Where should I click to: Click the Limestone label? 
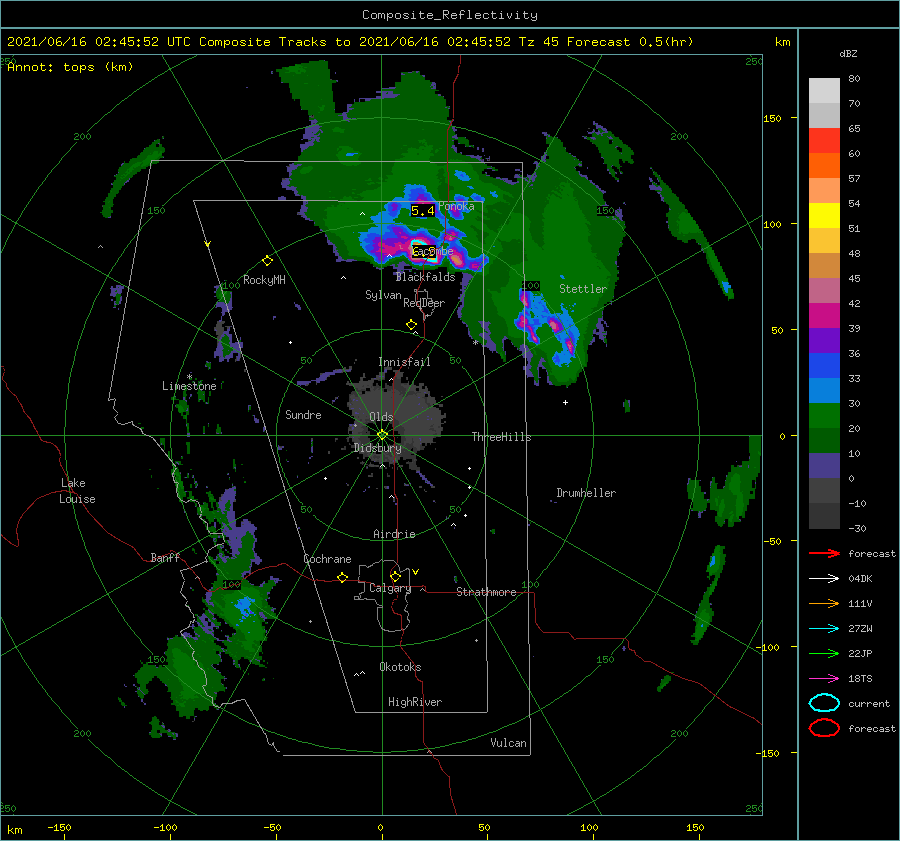(x=189, y=386)
